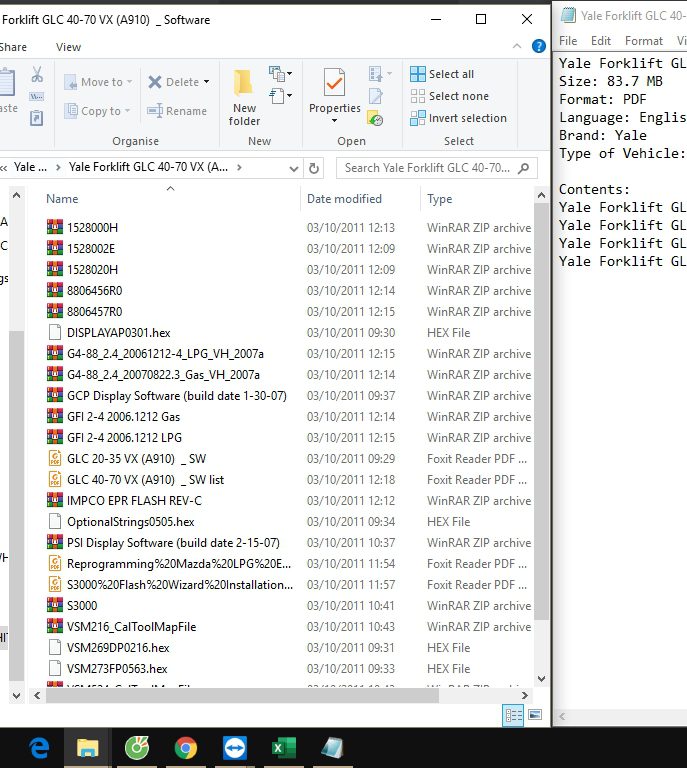Select GFI 2-4 2006.1212 LPG archive
The height and width of the screenshot is (768, 687).
point(124,437)
